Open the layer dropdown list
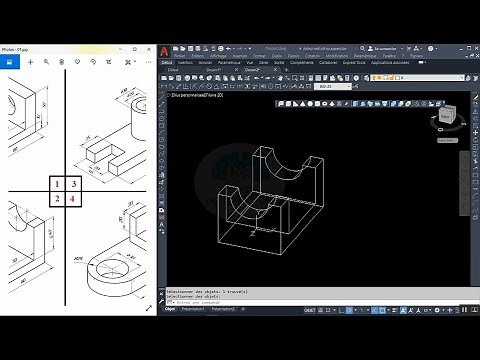The width and height of the screenshot is (480, 360). pos(417,78)
